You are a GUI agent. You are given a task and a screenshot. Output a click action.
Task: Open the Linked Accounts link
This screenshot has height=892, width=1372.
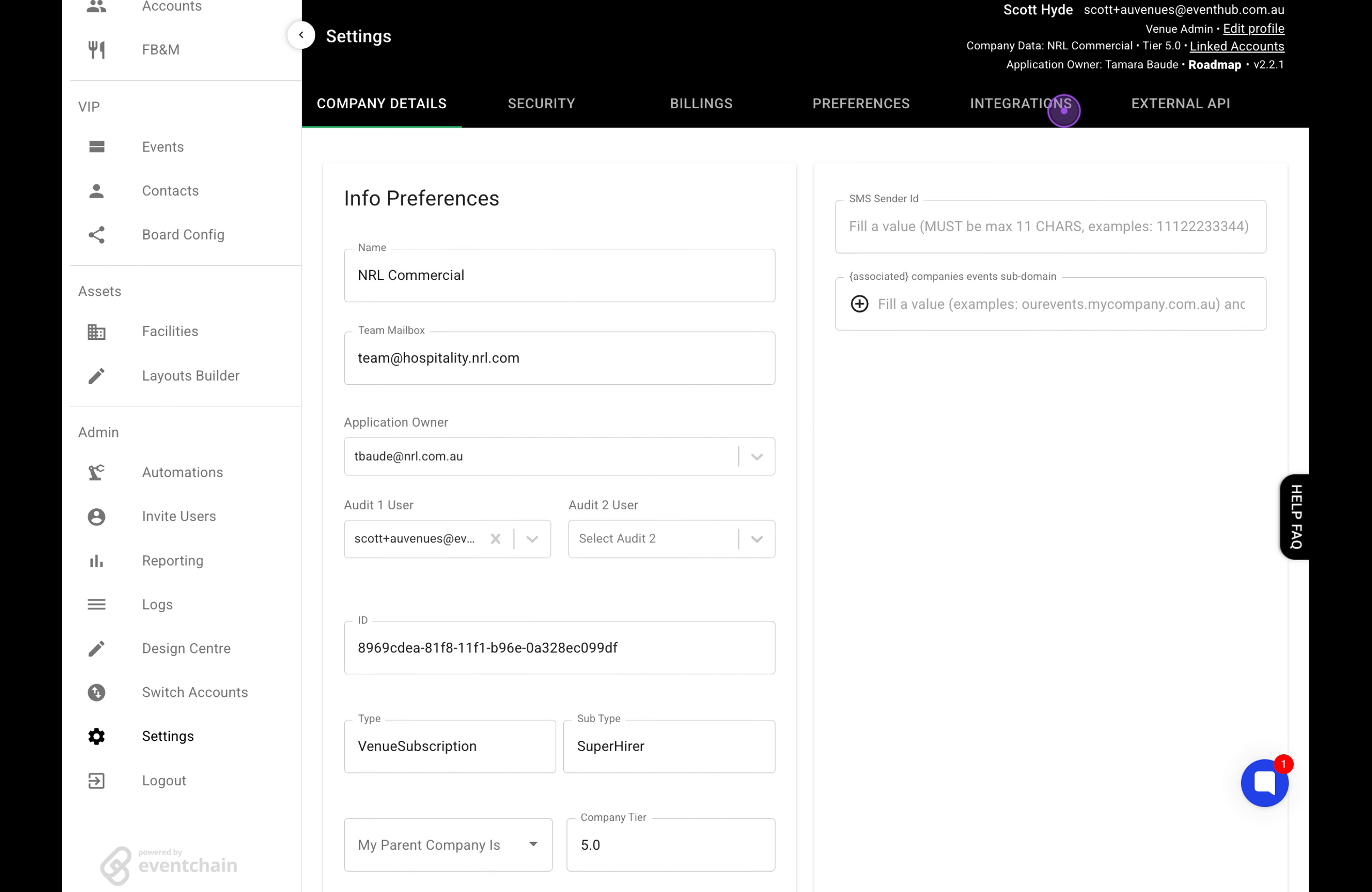pyautogui.click(x=1236, y=46)
